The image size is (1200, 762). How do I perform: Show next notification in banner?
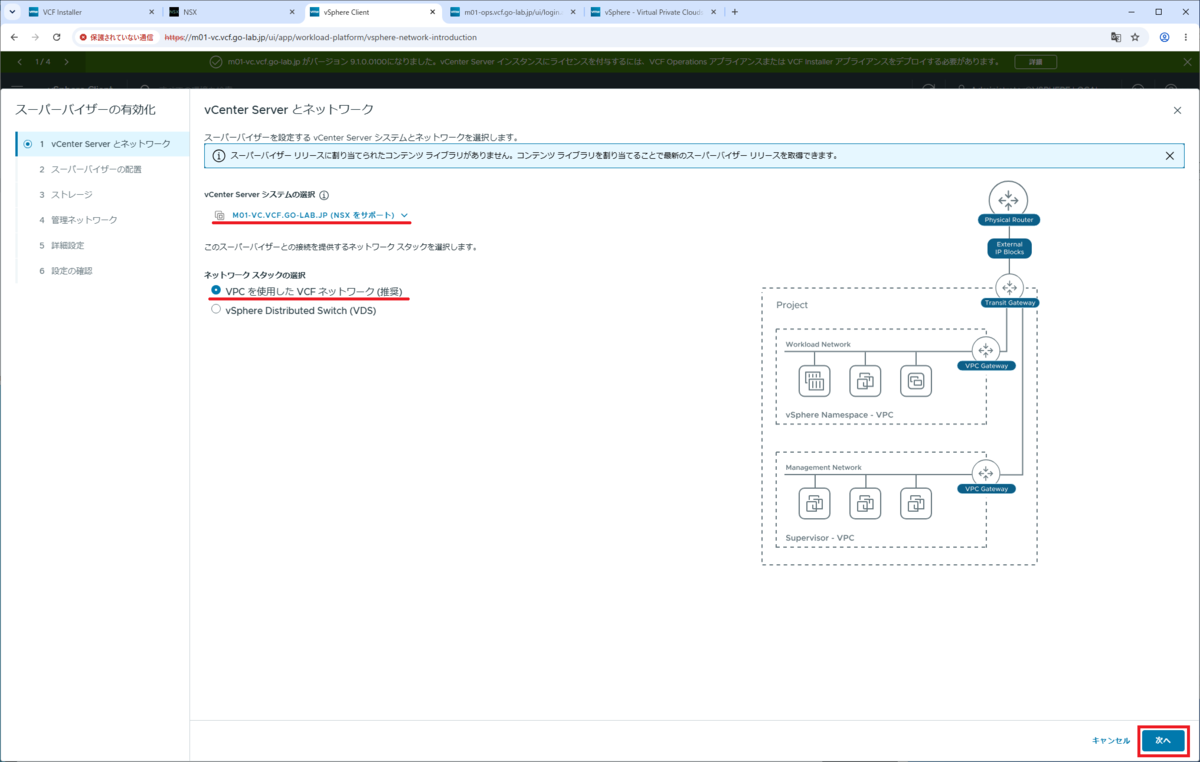pyautogui.click(x=67, y=62)
